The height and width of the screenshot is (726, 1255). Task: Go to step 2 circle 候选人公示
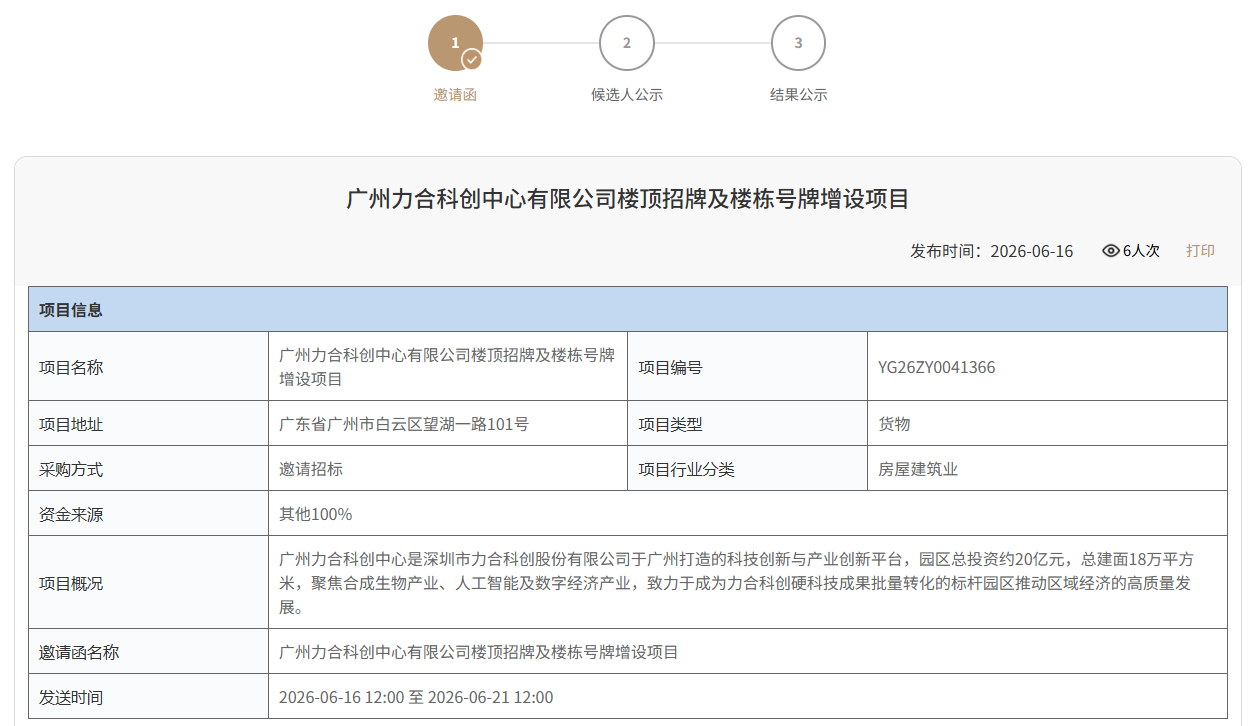coord(627,43)
